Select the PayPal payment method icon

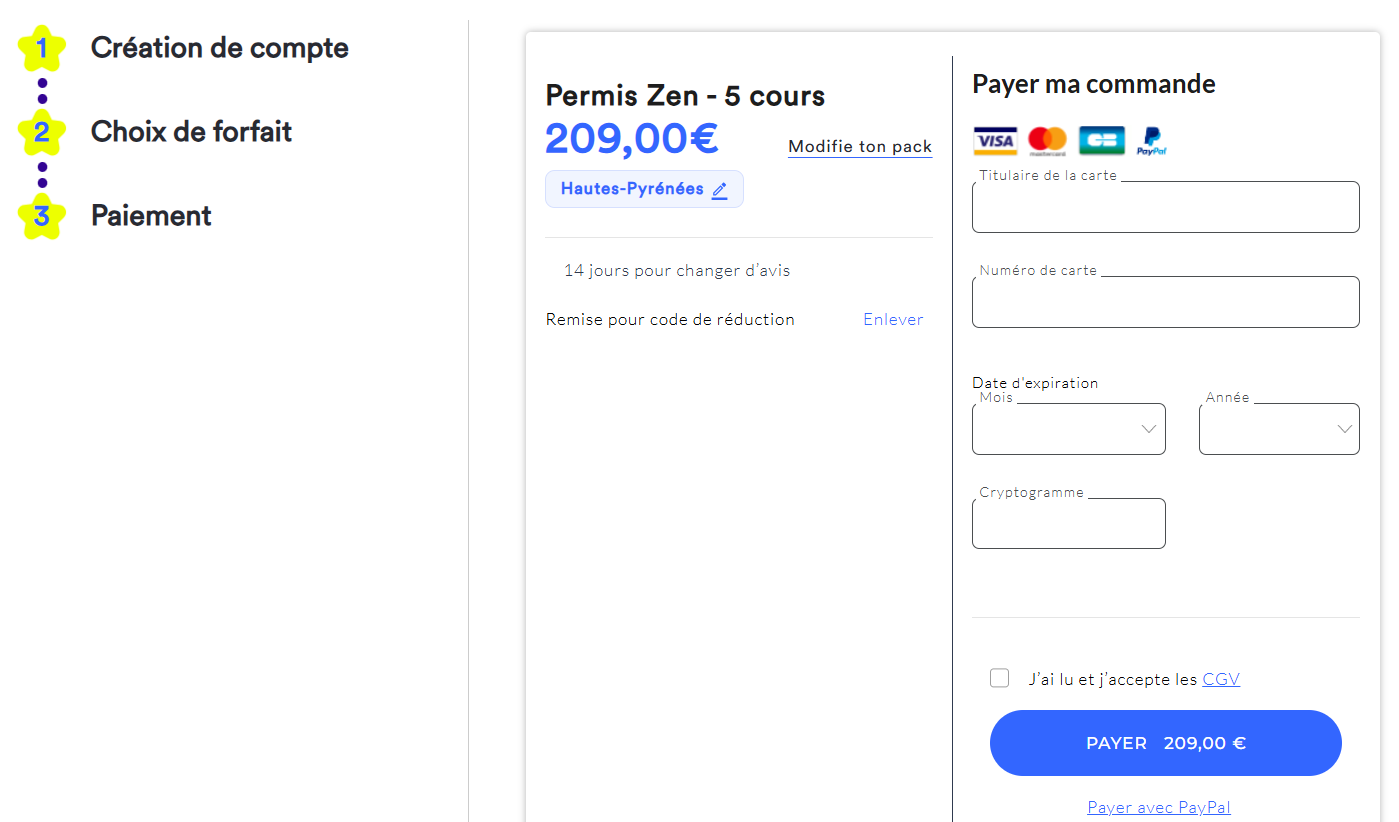point(1152,140)
